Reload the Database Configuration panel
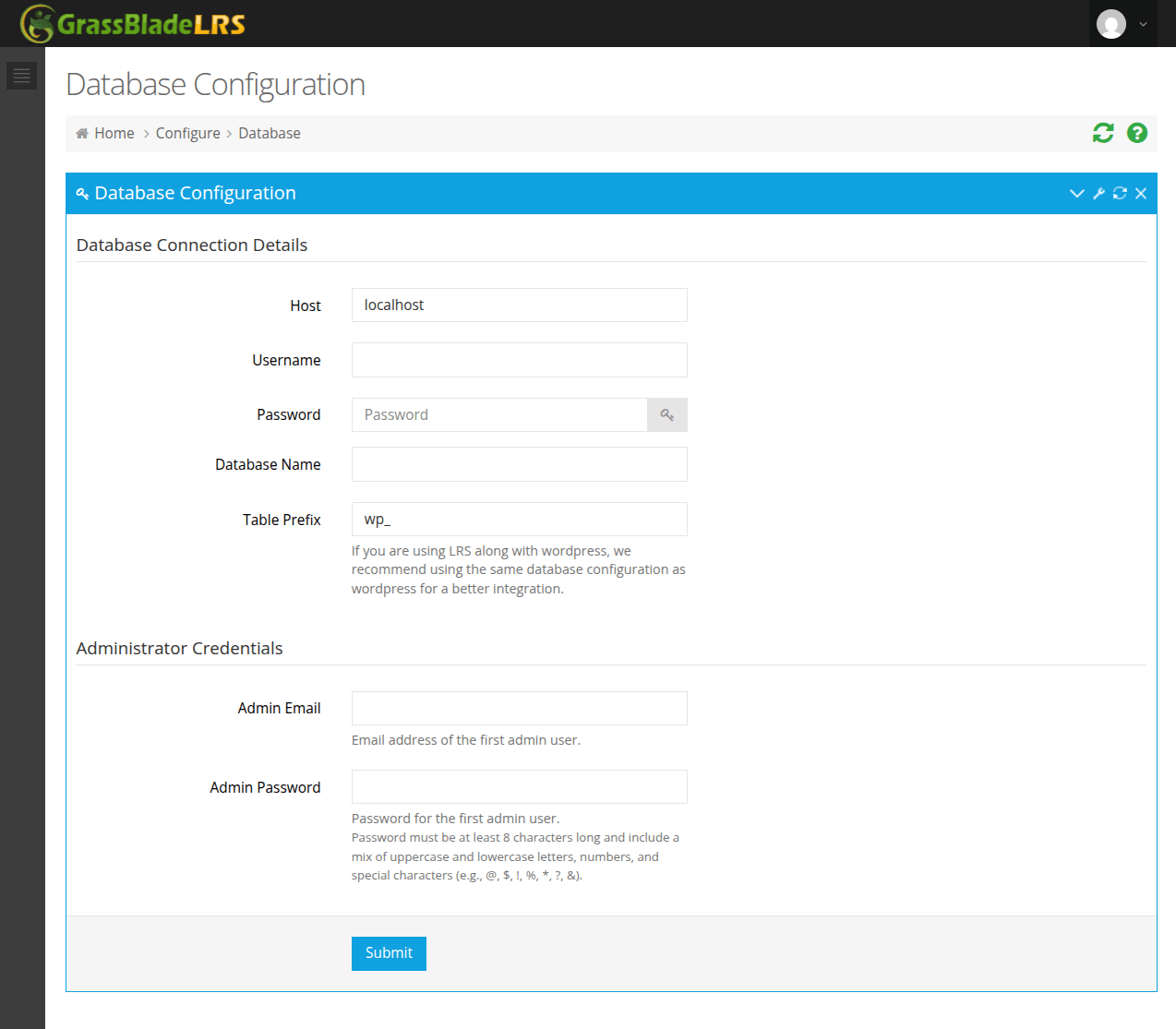Screen dimensions: 1176x1029 pos(1120,193)
